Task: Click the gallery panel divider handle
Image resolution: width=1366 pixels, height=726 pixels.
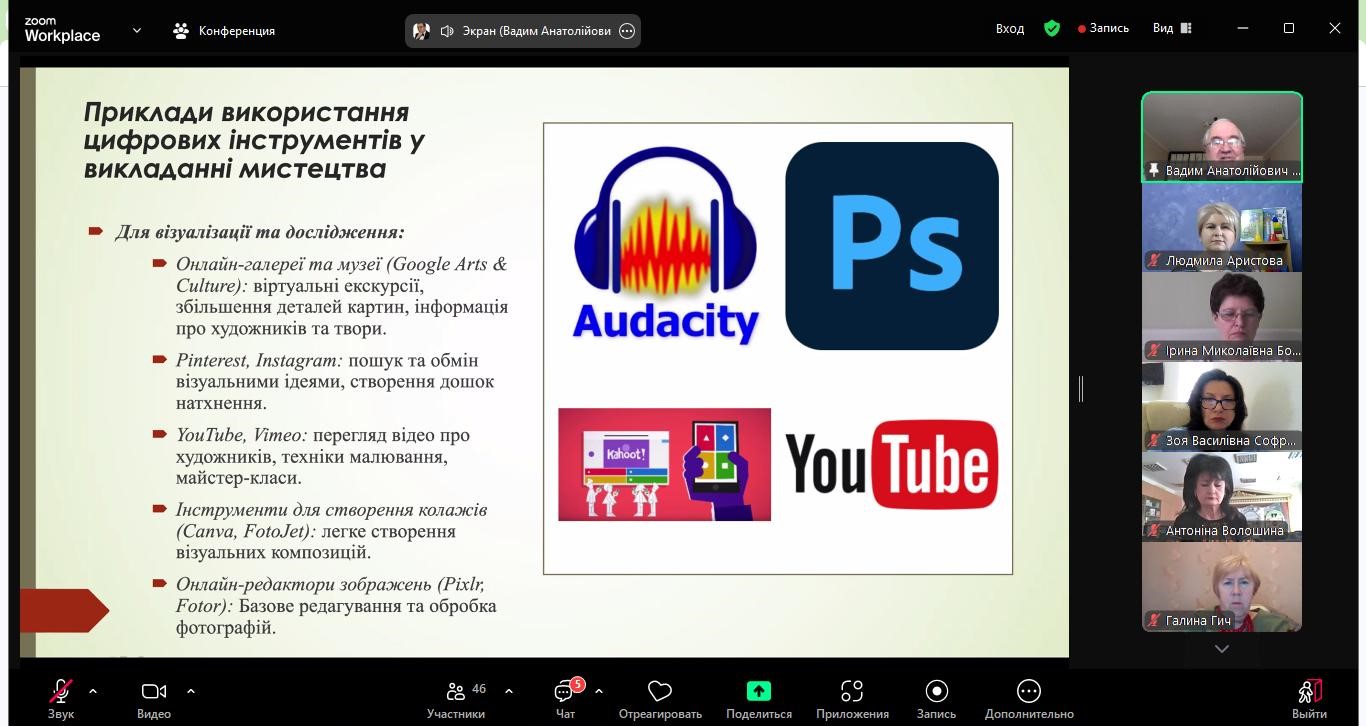Action: tap(1081, 389)
